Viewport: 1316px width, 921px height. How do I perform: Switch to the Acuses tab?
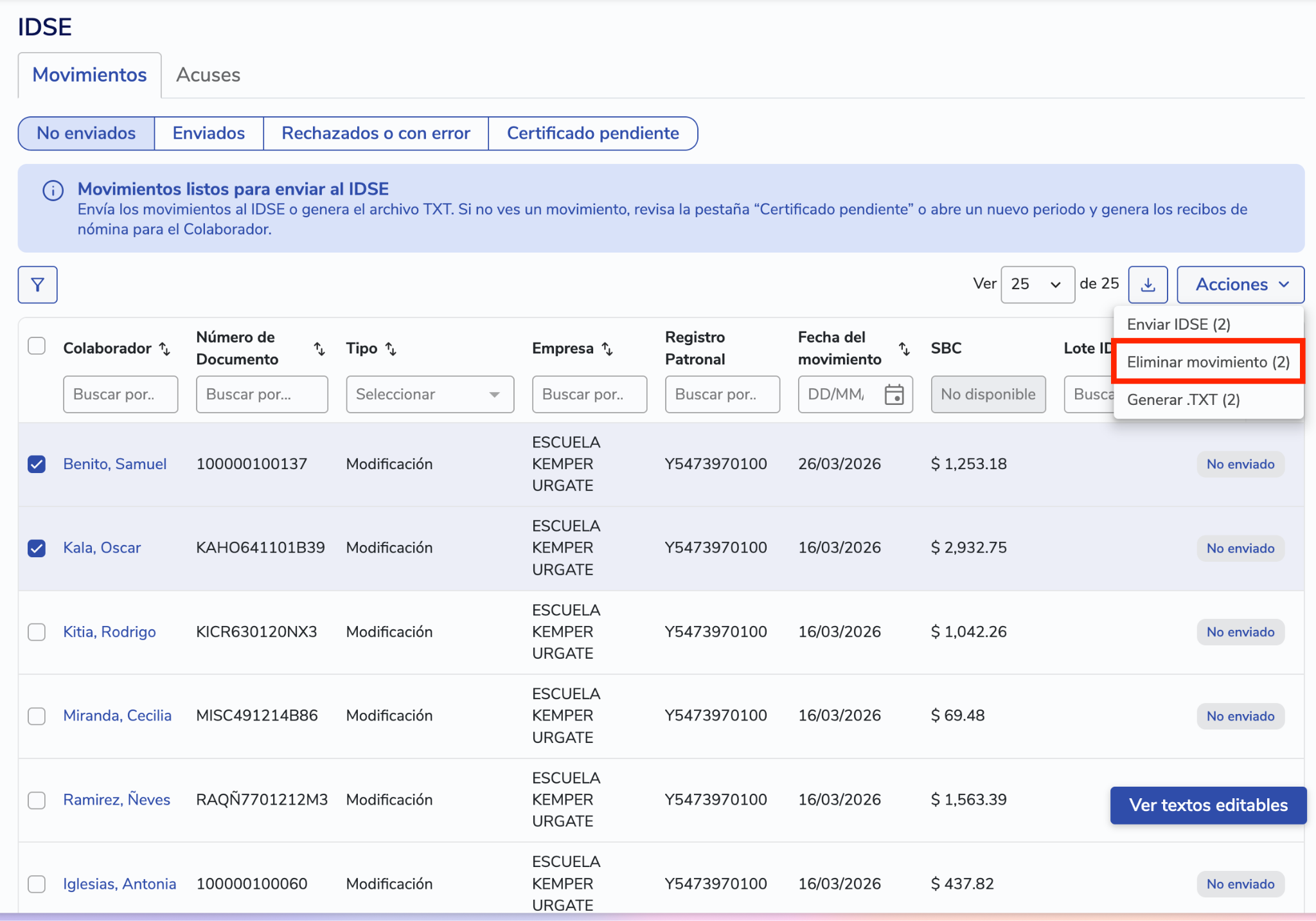(x=208, y=75)
